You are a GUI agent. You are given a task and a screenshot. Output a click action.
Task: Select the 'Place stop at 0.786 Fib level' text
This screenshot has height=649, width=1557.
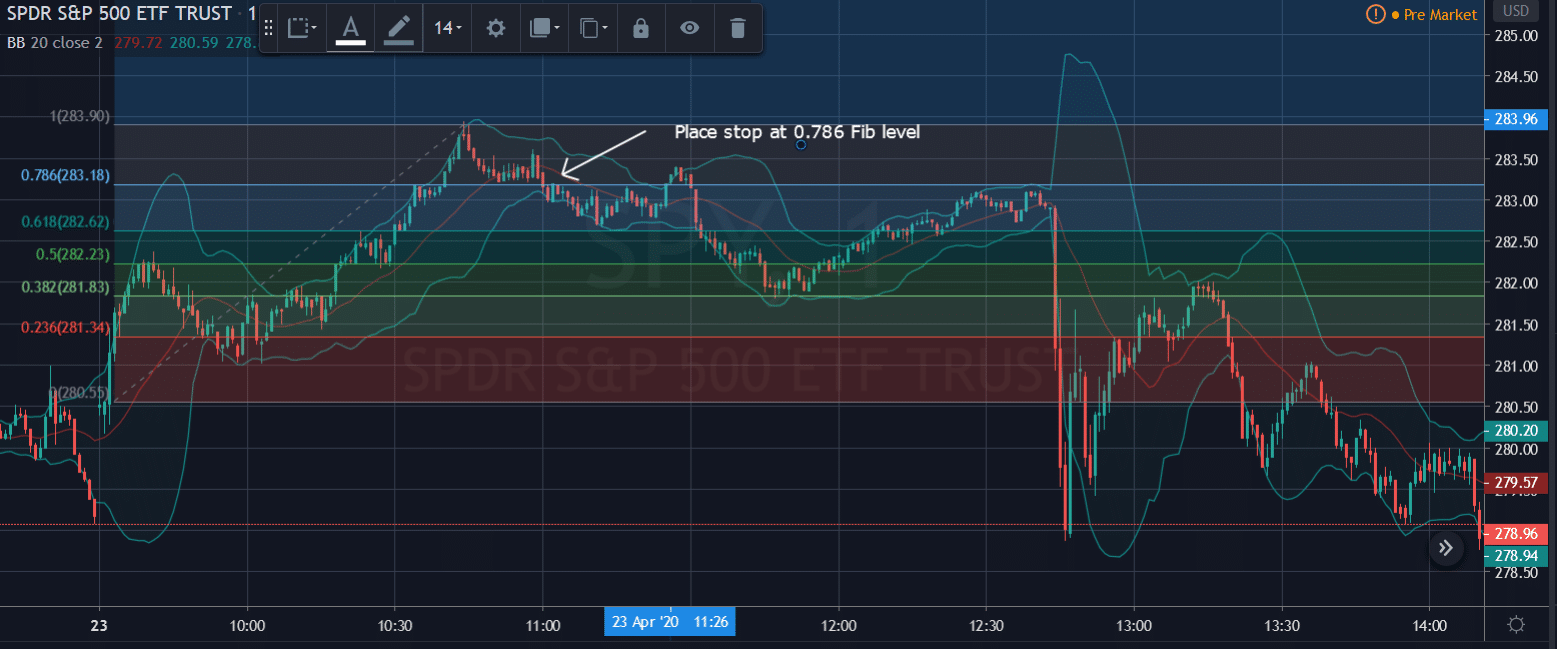pos(797,132)
